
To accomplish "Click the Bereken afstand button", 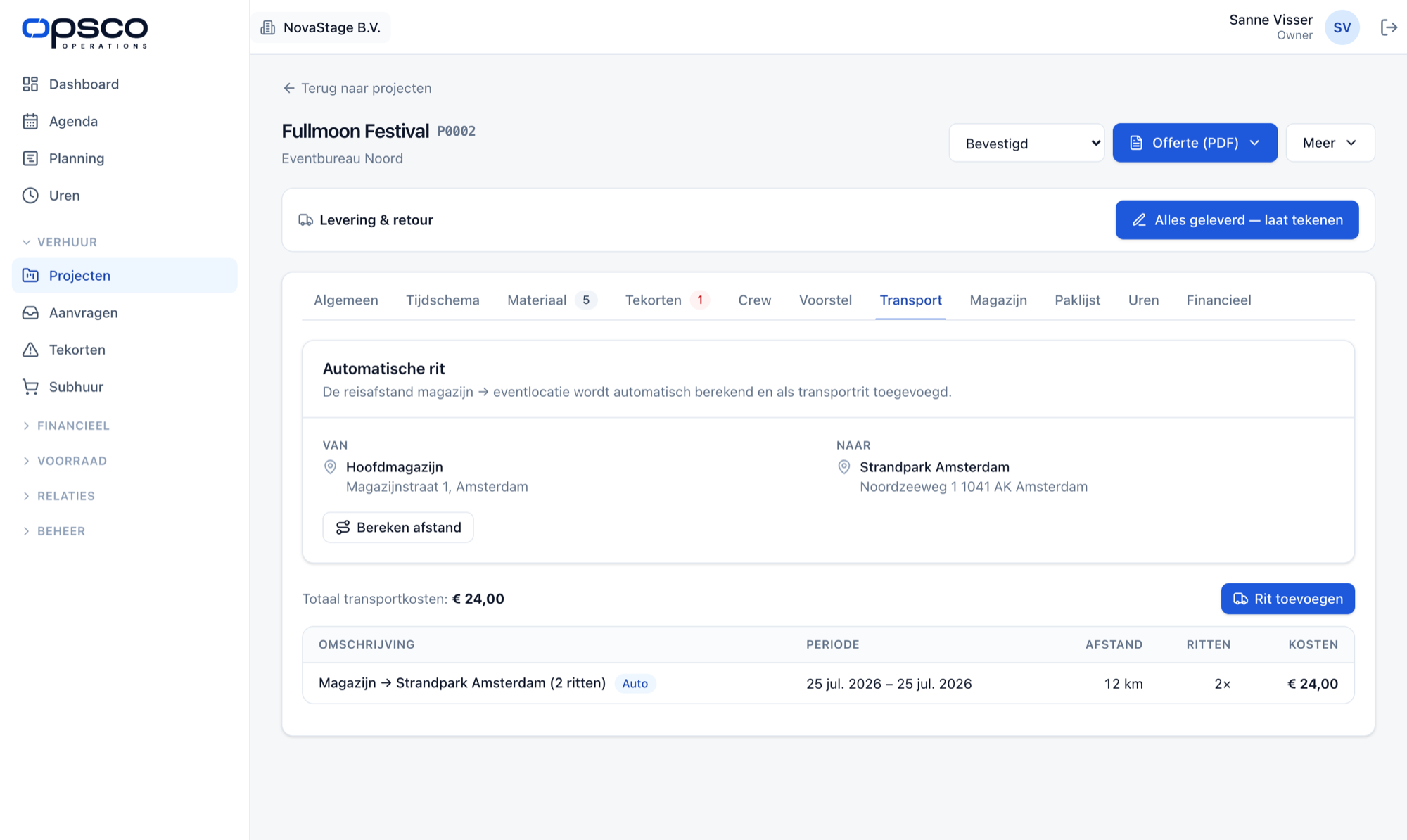I will [398, 528].
